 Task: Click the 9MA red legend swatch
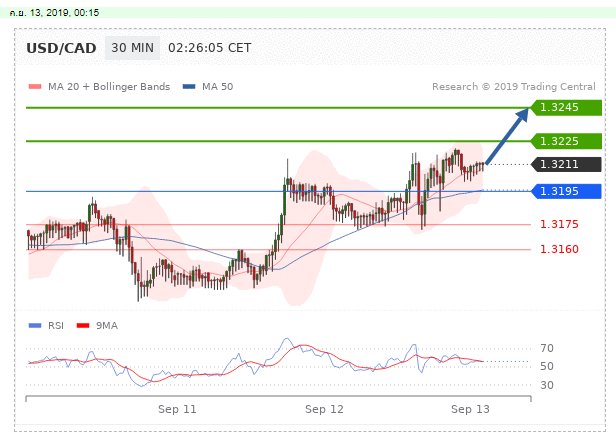[x=83, y=326]
